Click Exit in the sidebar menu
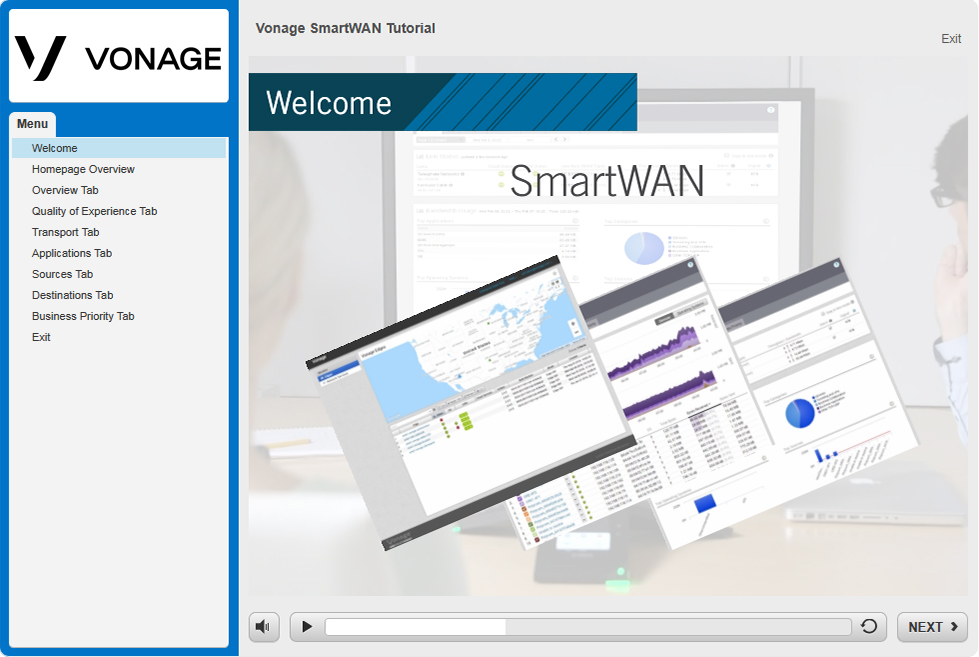Viewport: 979px width, 657px height. 119,337
